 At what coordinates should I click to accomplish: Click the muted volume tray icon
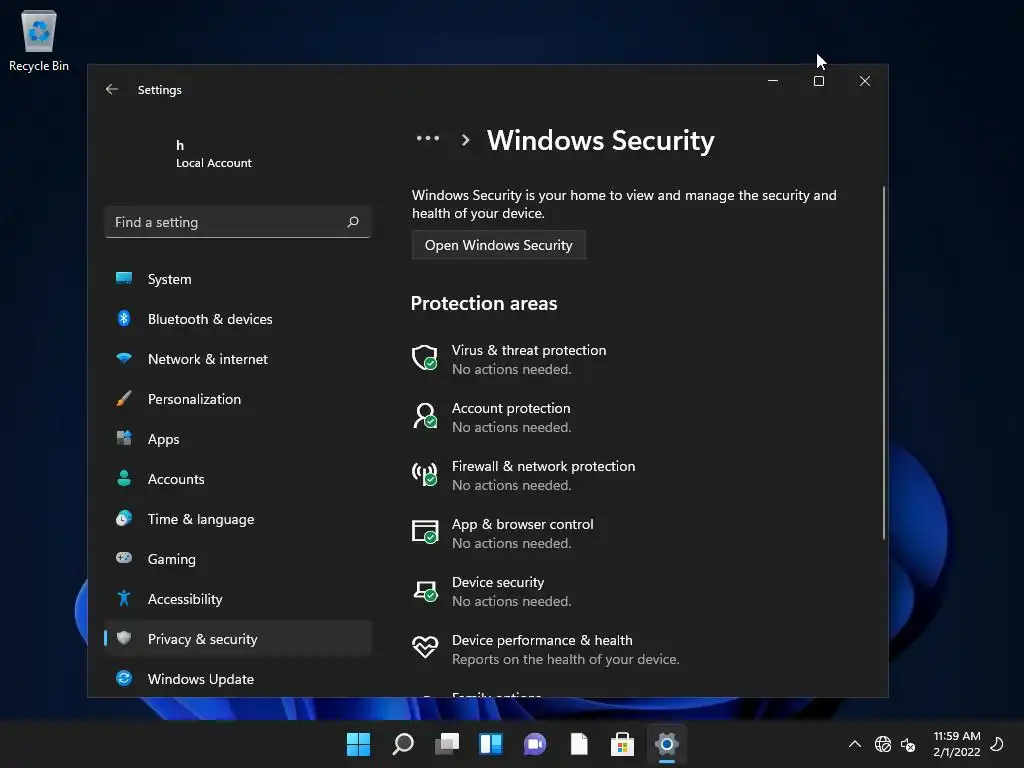coord(908,744)
